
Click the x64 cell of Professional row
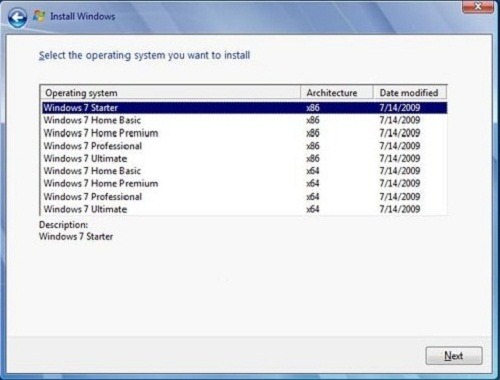(x=313, y=197)
